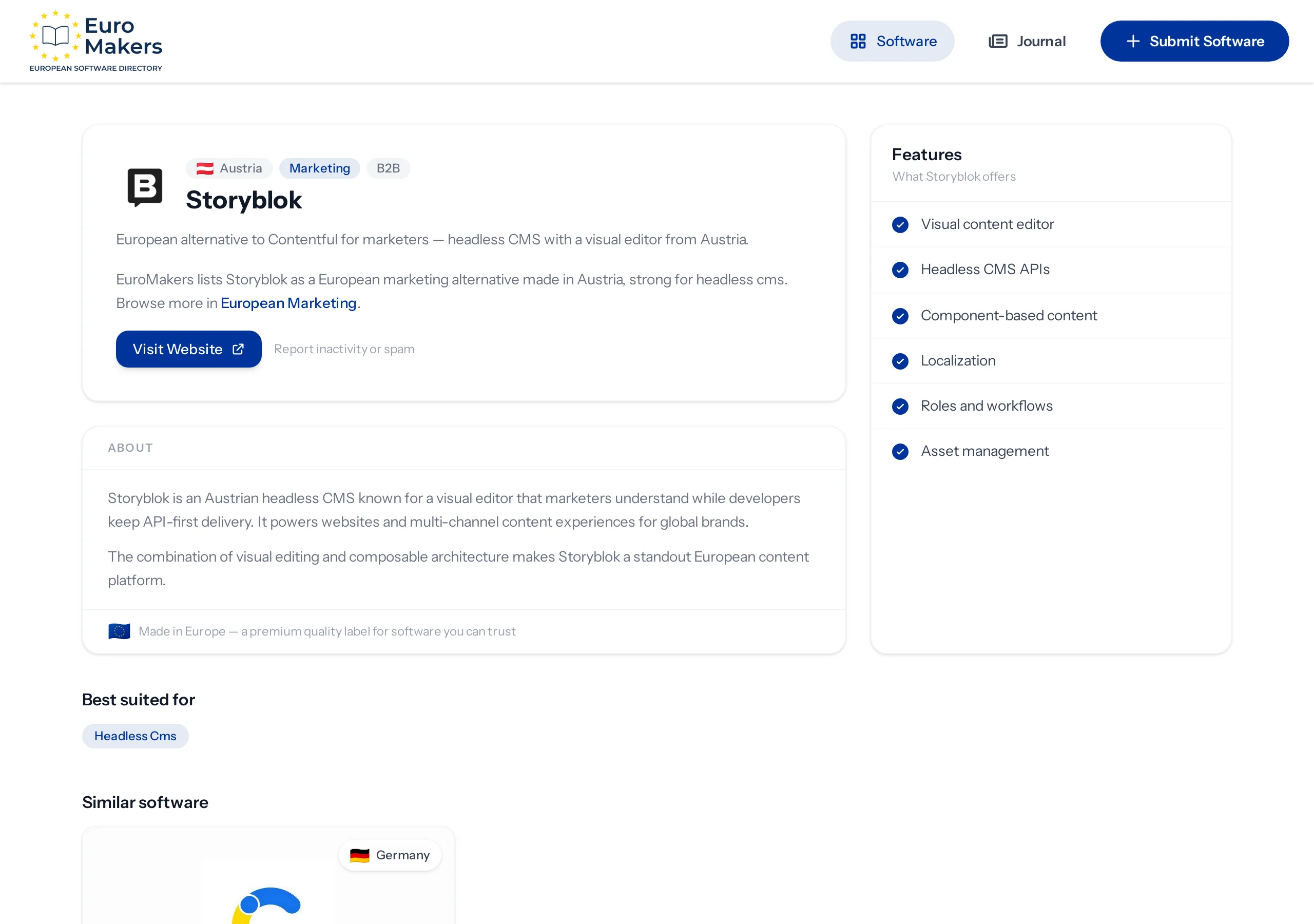Click the Visit Website button
The height and width of the screenshot is (924, 1314).
[x=188, y=349]
